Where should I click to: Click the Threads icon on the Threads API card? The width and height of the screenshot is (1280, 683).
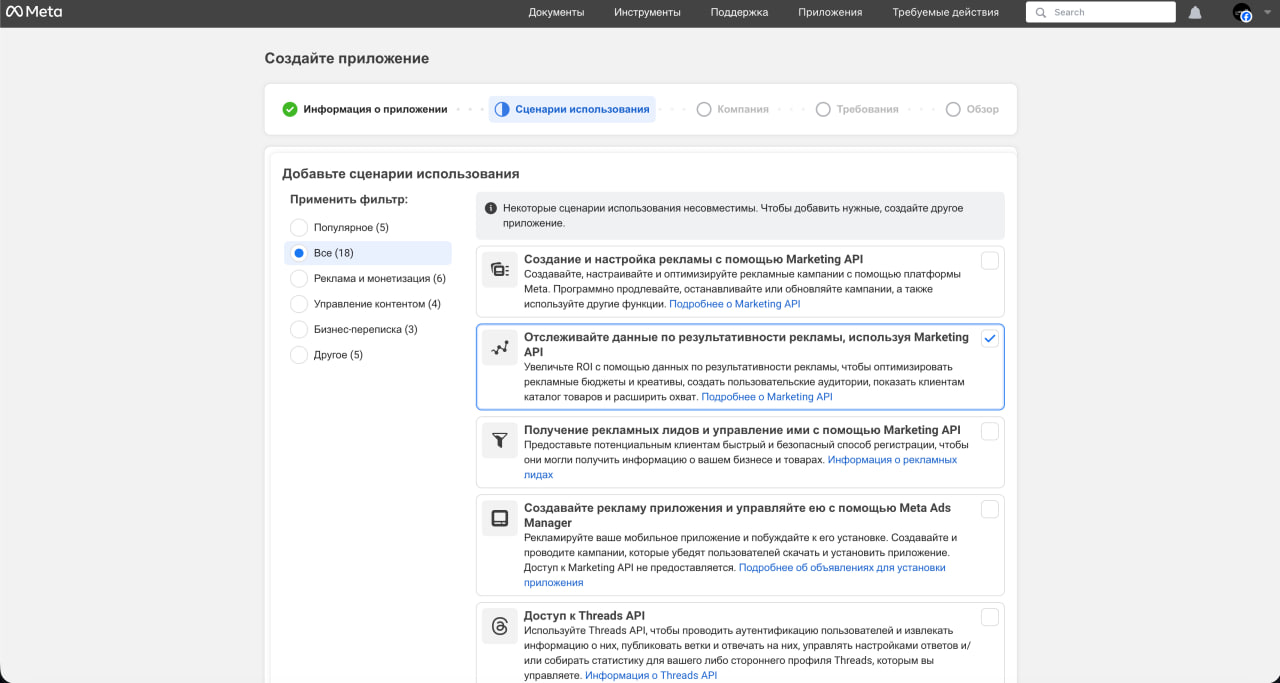(499, 624)
